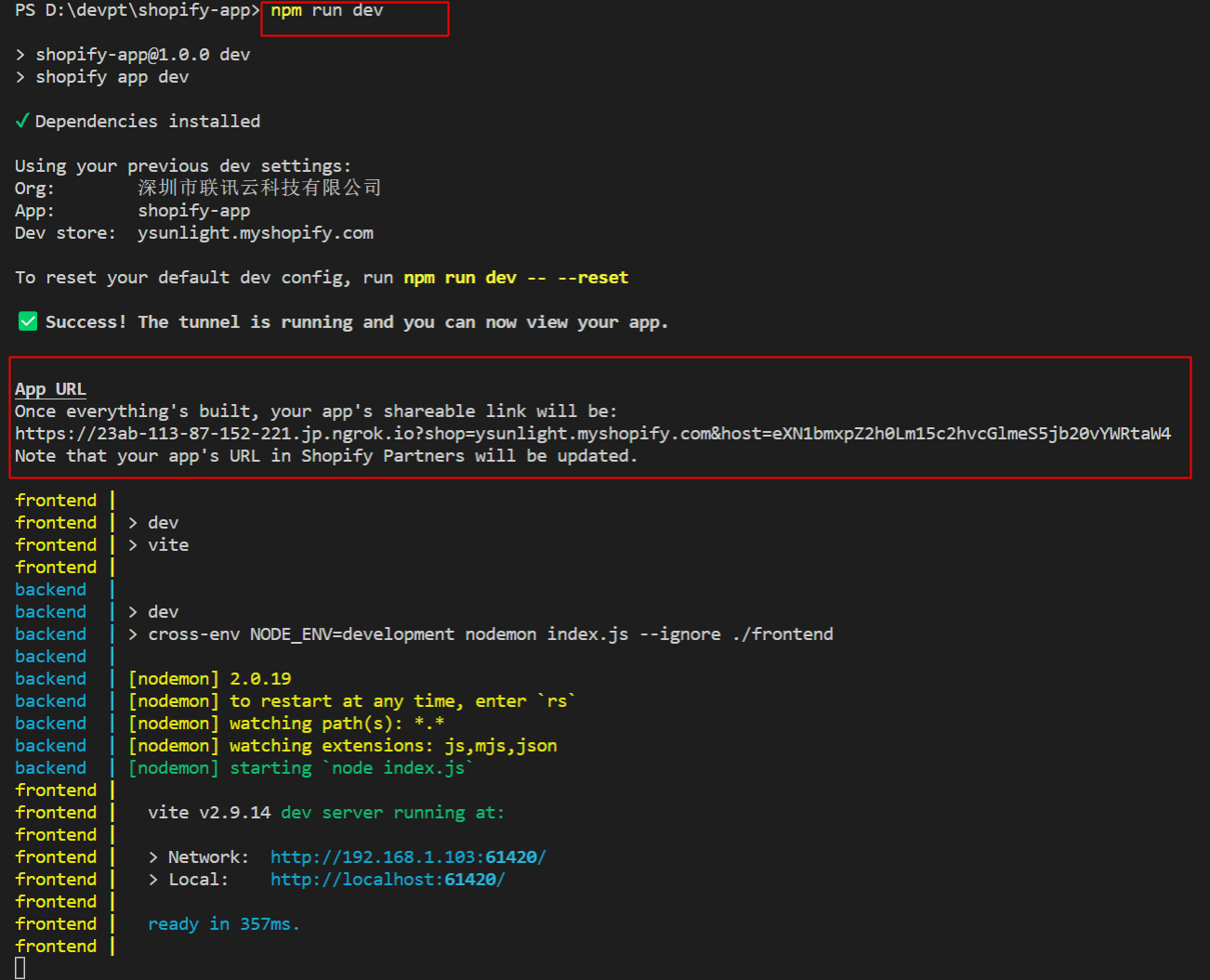Click the '> vite' frontend script line
Image resolution: width=1210 pixels, height=980 pixels.
(x=159, y=545)
